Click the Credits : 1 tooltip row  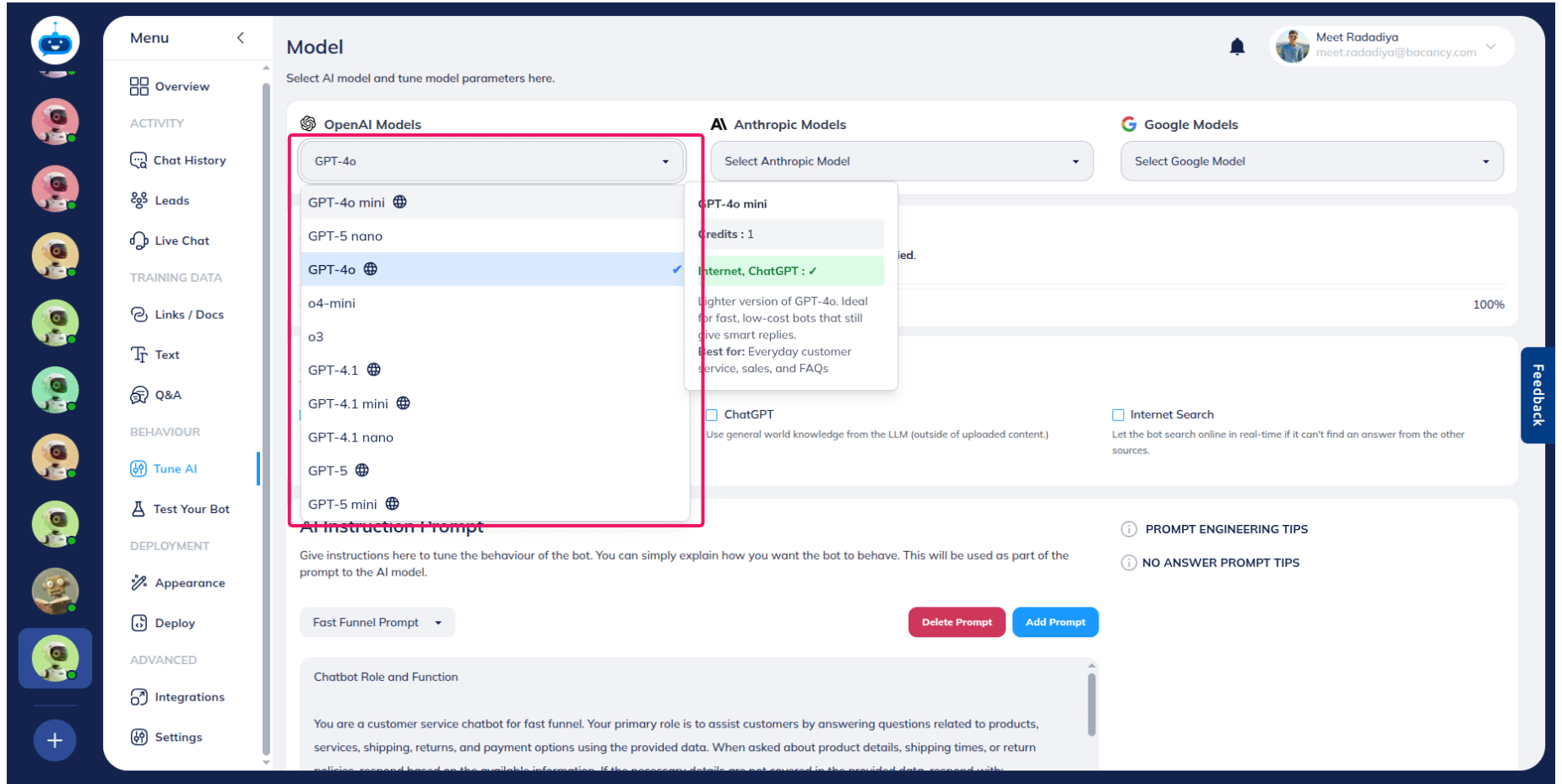point(789,235)
